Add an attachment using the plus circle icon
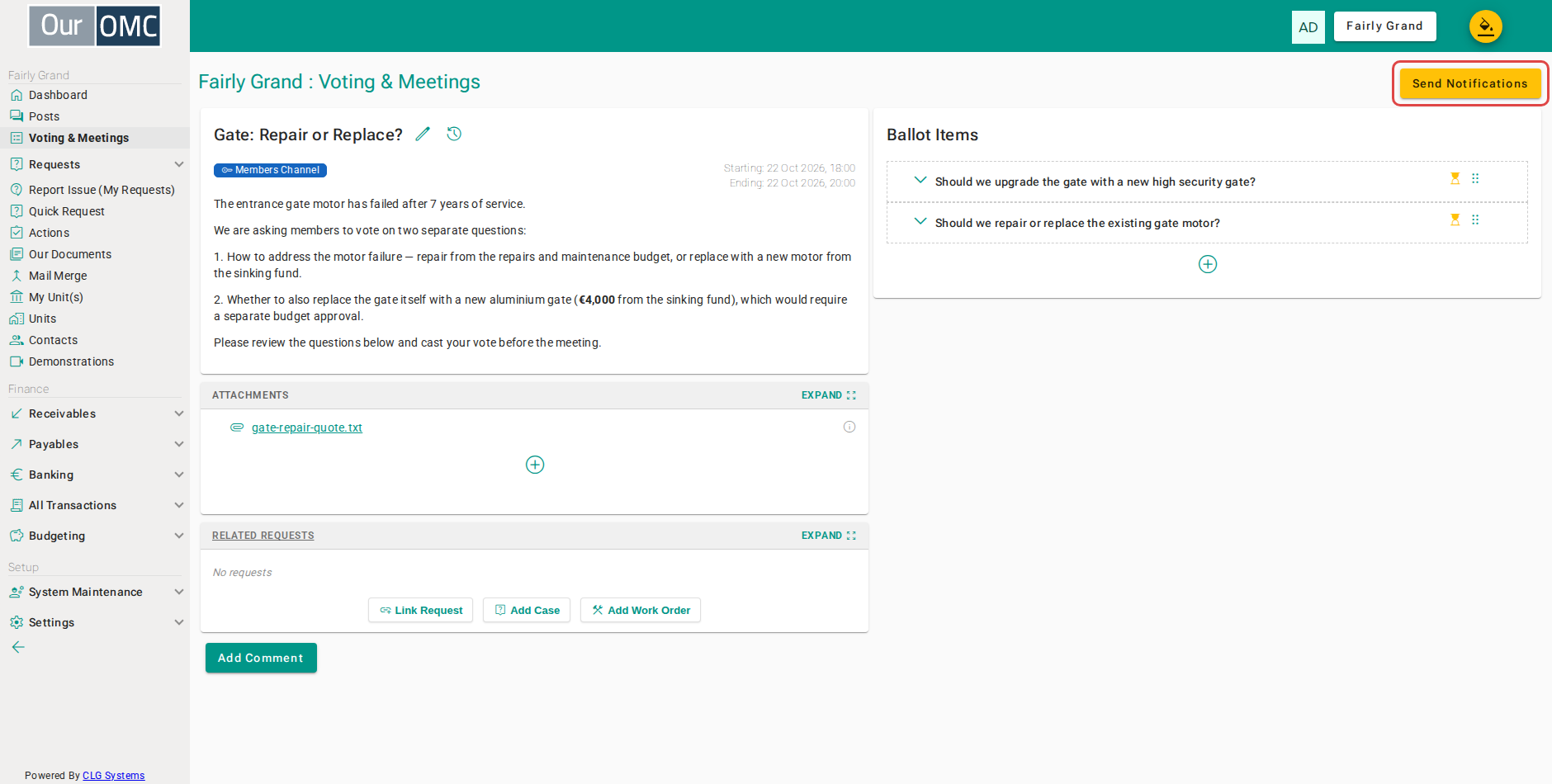 point(535,465)
